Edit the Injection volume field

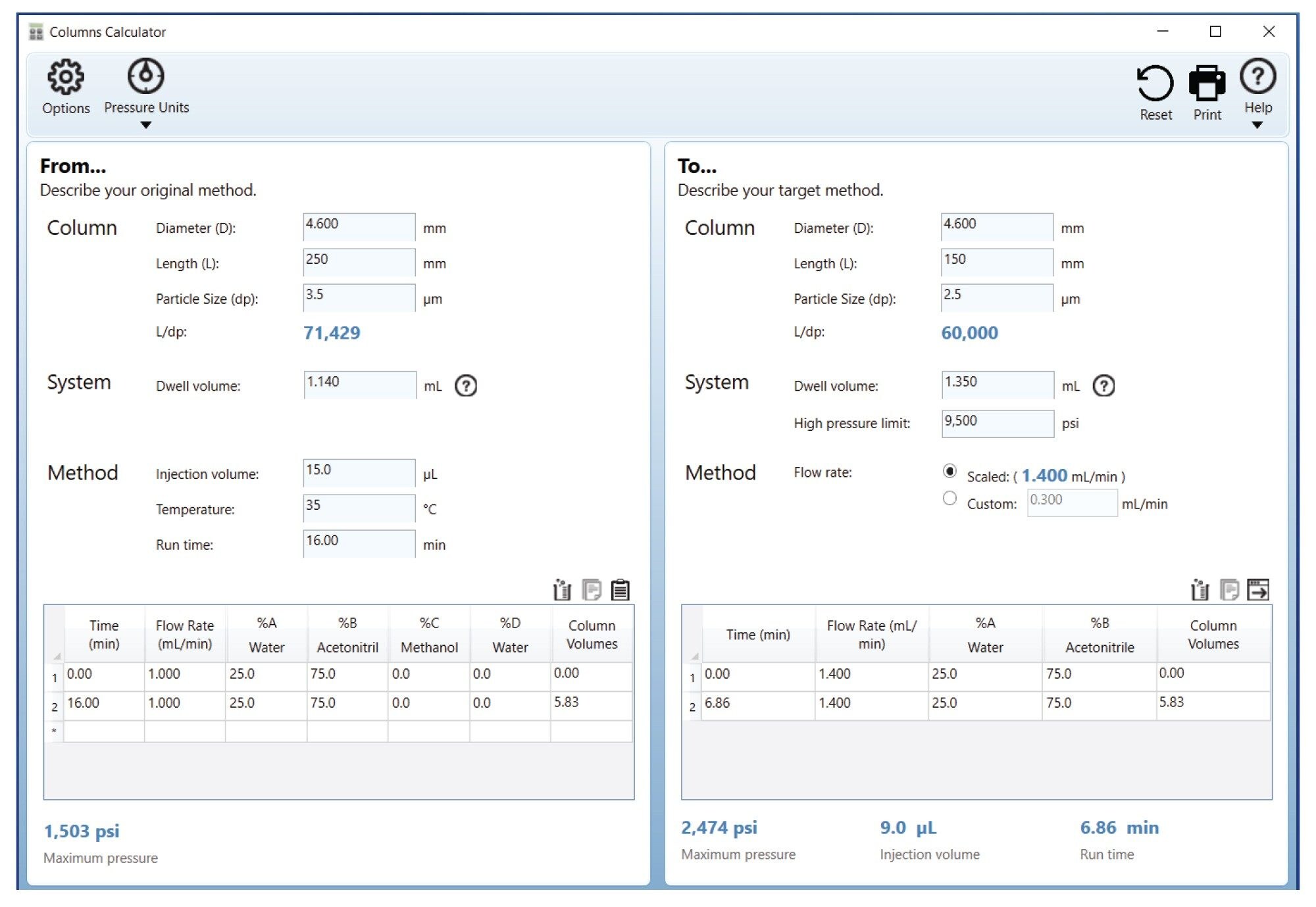pyautogui.click(x=359, y=473)
